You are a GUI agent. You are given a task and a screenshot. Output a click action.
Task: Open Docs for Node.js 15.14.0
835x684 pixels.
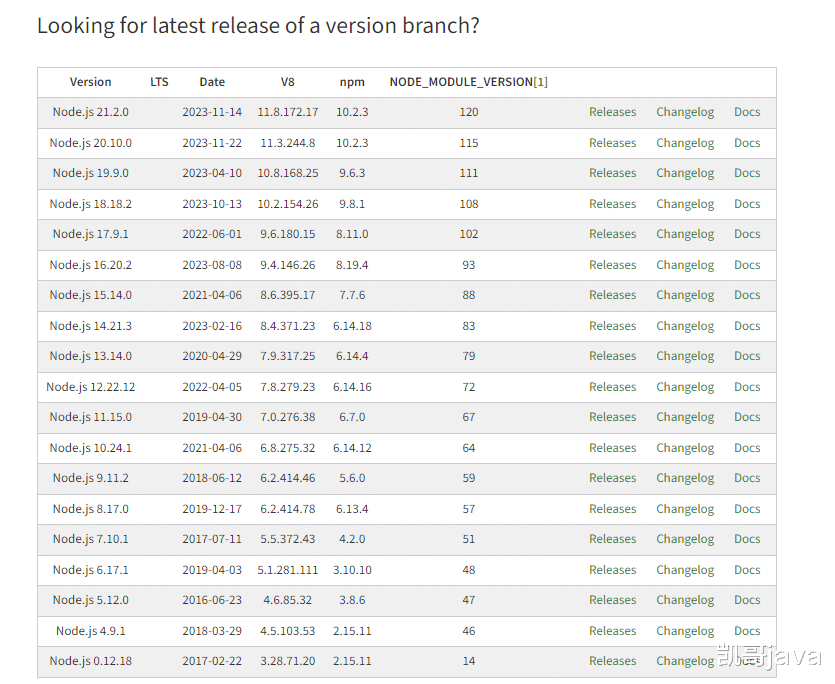click(747, 295)
